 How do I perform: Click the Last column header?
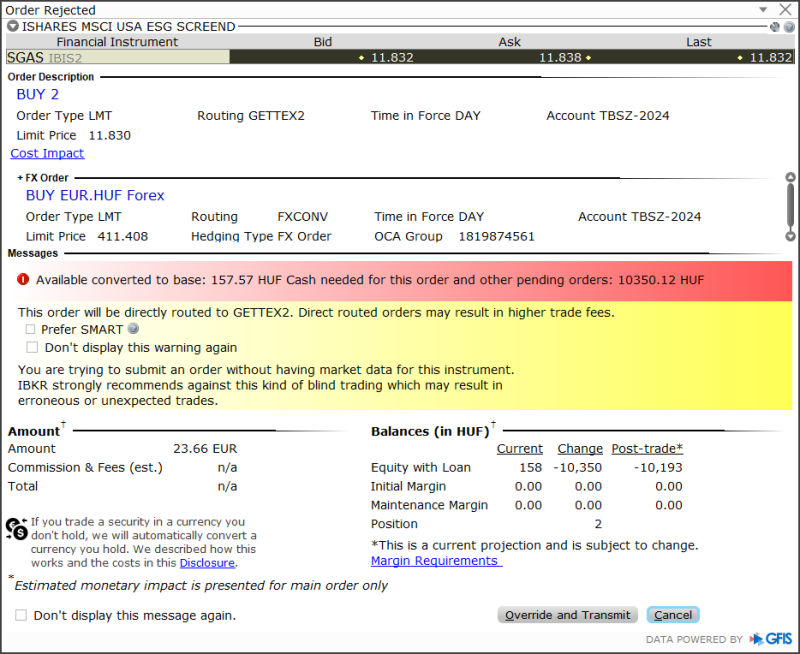(x=698, y=42)
